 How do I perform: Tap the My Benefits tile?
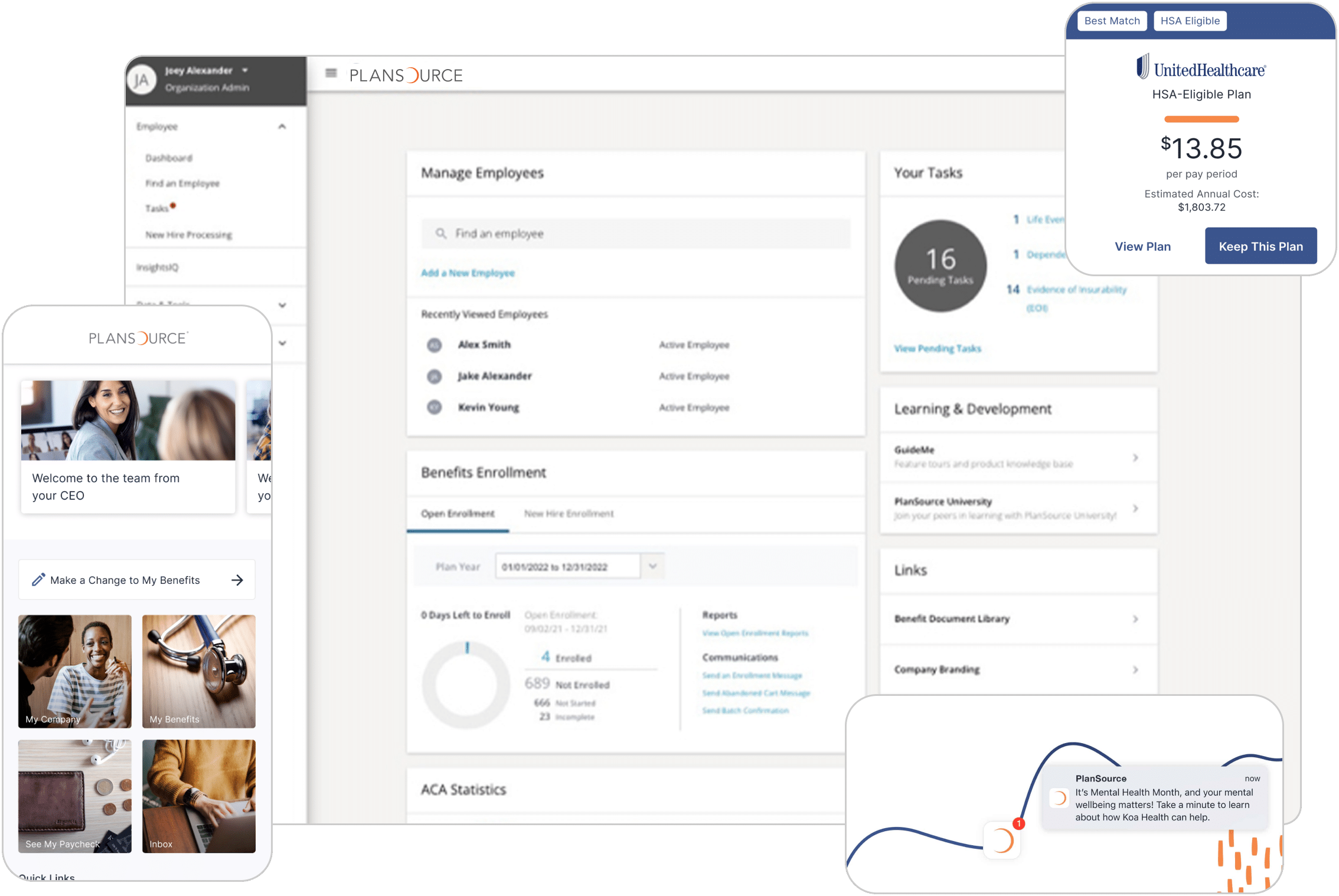tap(199, 672)
